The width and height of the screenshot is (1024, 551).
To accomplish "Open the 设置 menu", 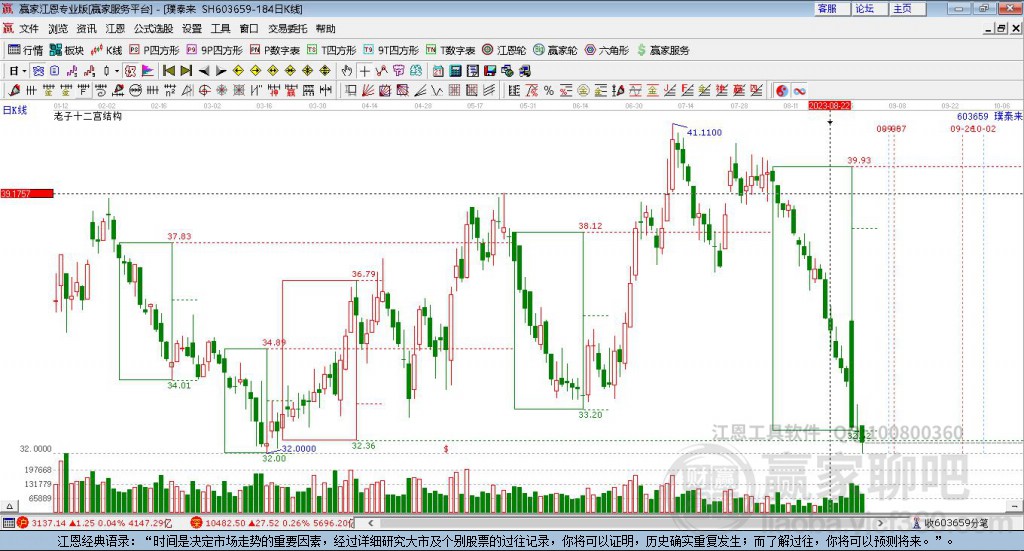I will (191, 29).
